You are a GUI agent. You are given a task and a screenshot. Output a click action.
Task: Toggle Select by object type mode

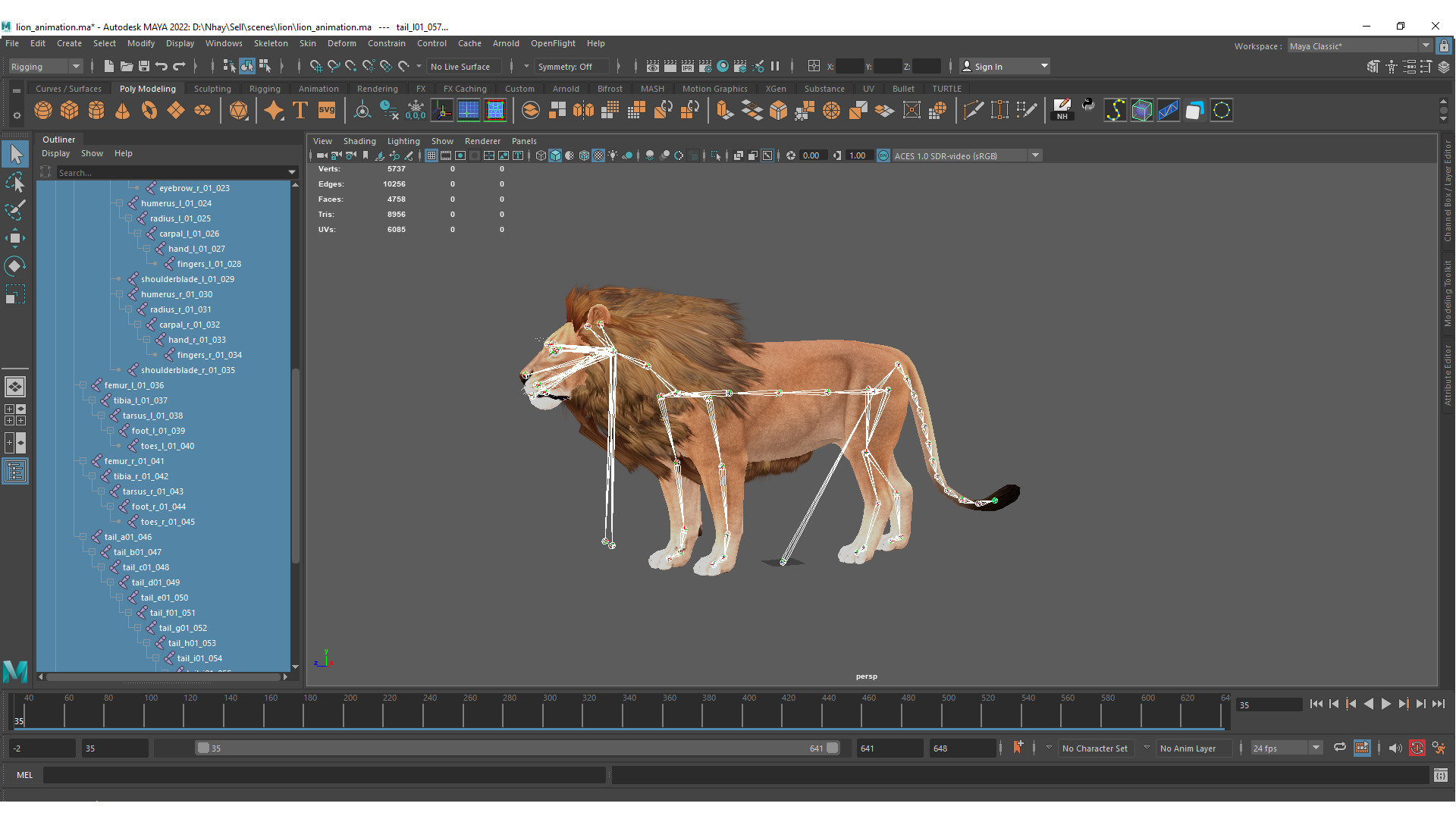[x=247, y=67]
